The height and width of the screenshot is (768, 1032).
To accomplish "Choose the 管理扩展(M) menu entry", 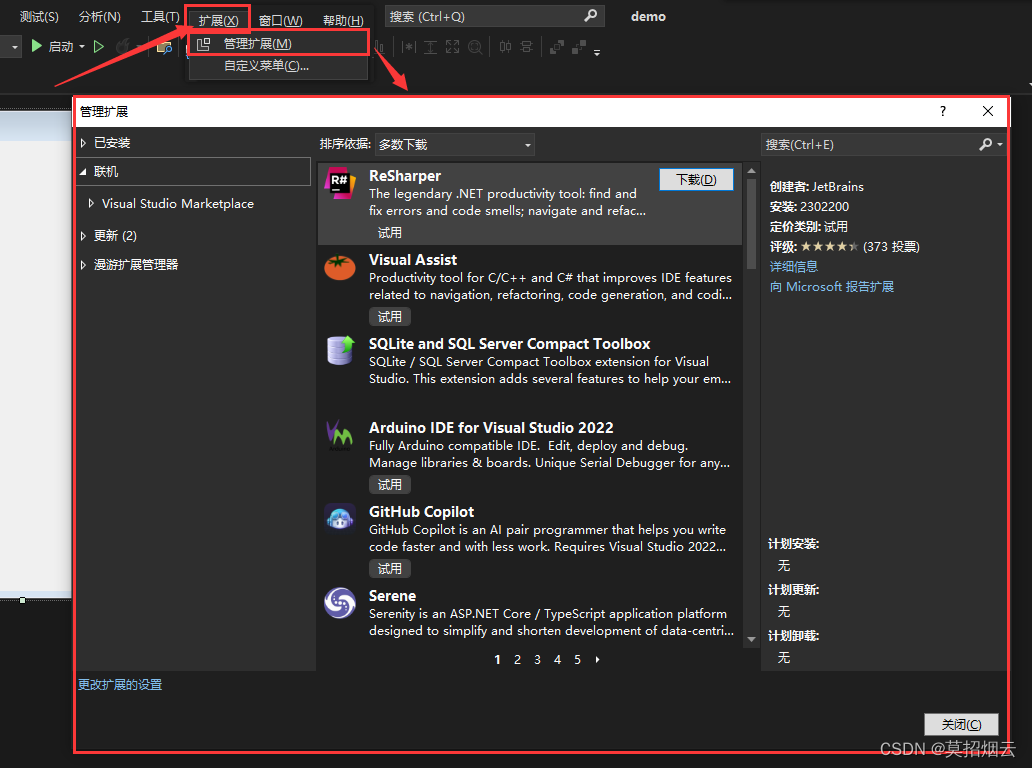I will [278, 44].
